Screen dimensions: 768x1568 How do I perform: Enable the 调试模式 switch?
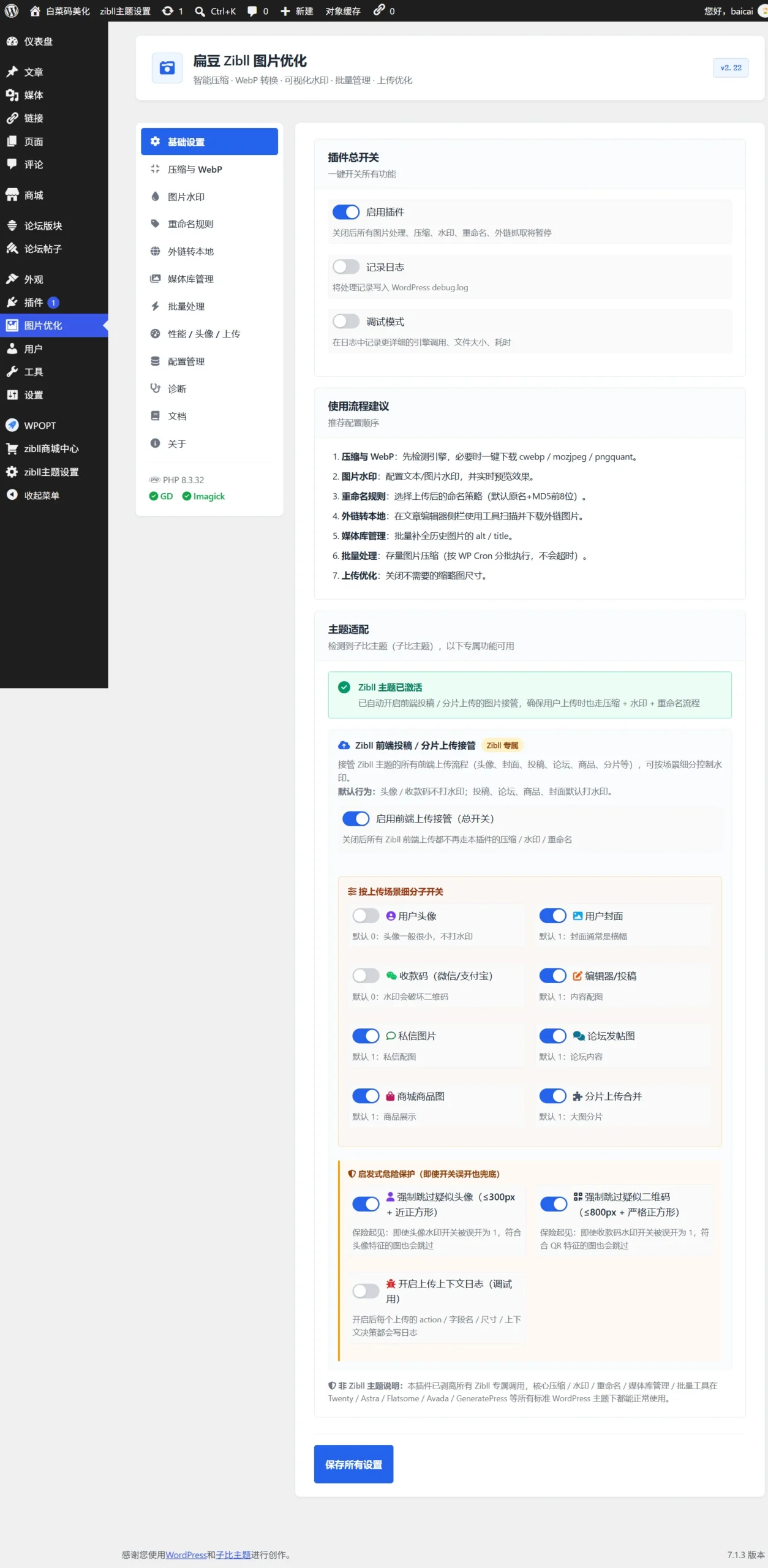tap(346, 322)
